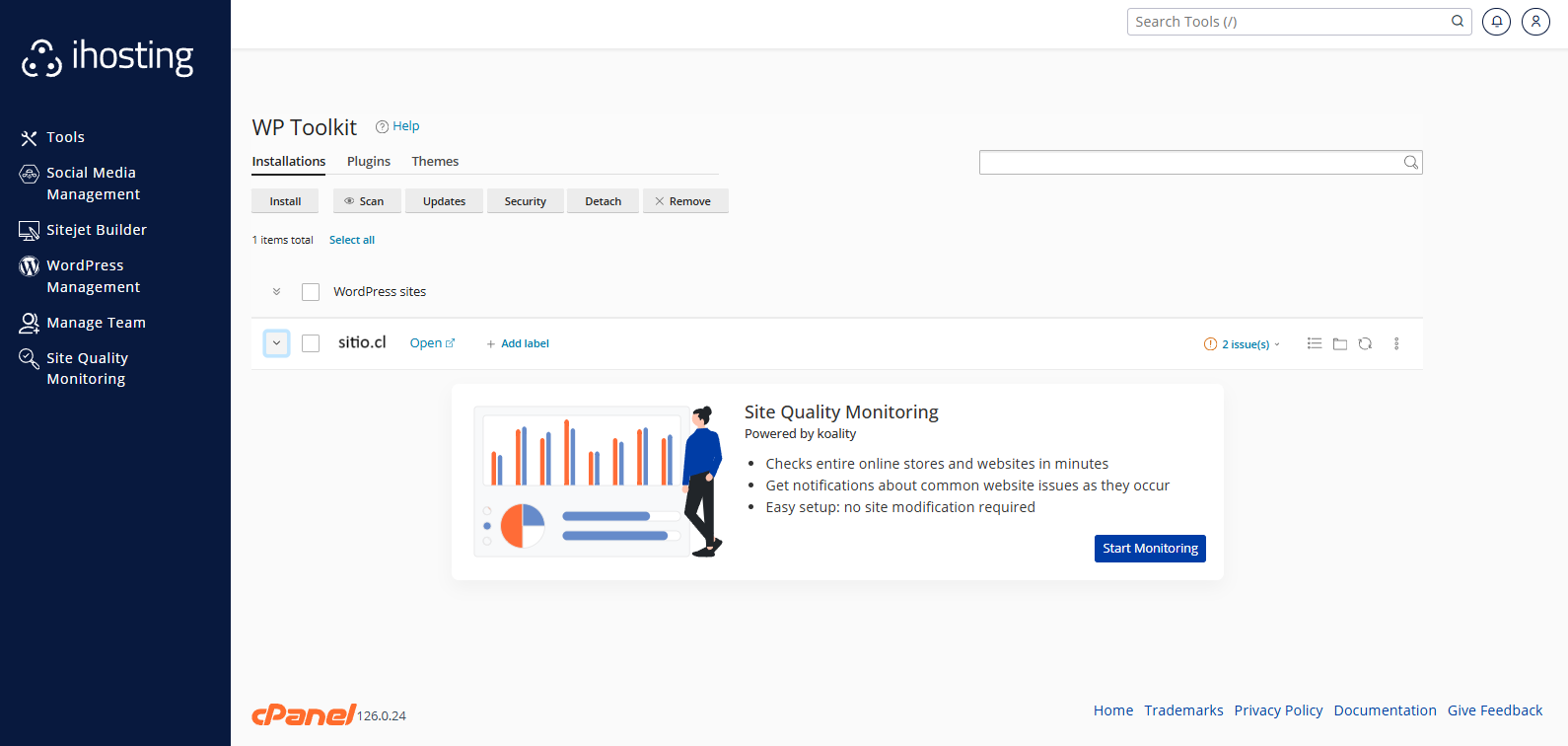
Task: Open WordPress Management in sidebar
Action: click(93, 276)
